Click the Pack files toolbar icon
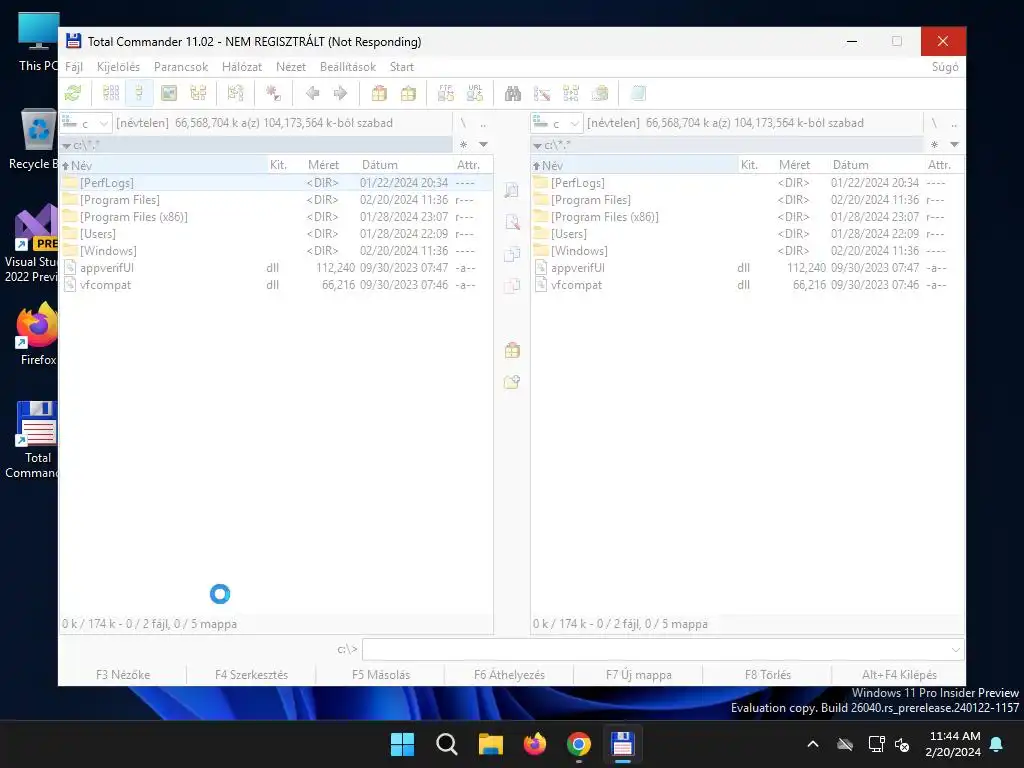The height and width of the screenshot is (768, 1024). point(379,93)
